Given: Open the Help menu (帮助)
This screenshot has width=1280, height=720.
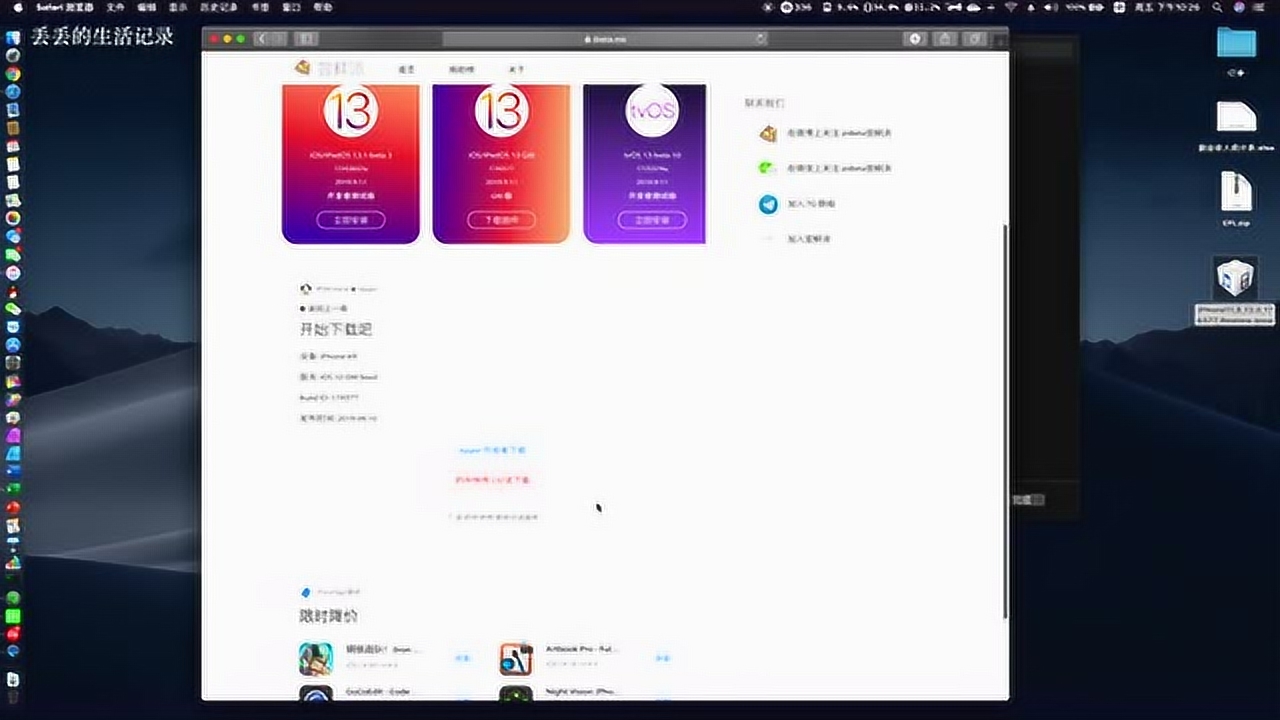Looking at the screenshot, I should (x=323, y=7).
